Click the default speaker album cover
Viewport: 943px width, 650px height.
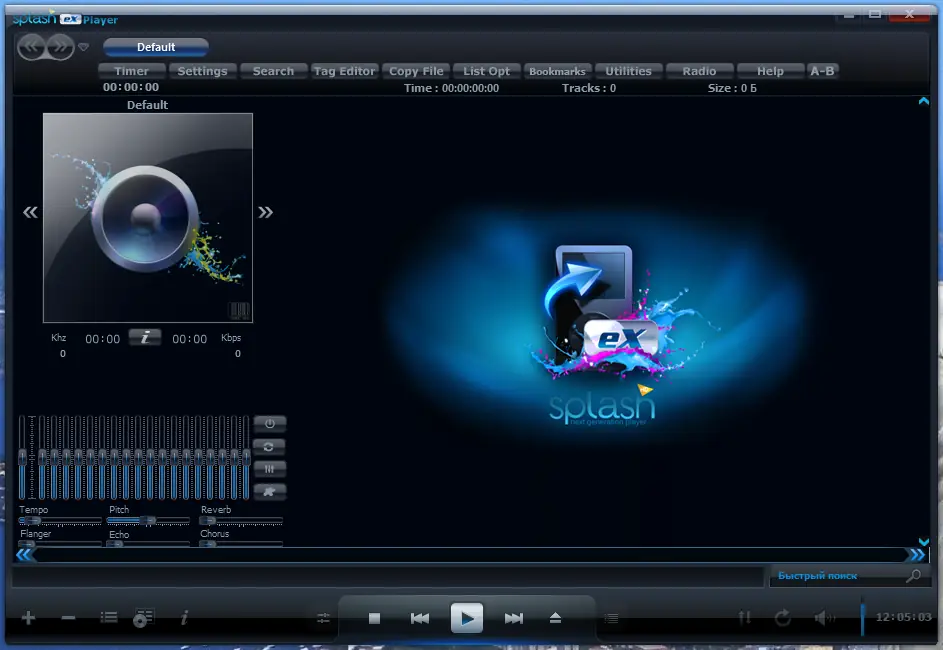pyautogui.click(x=148, y=218)
